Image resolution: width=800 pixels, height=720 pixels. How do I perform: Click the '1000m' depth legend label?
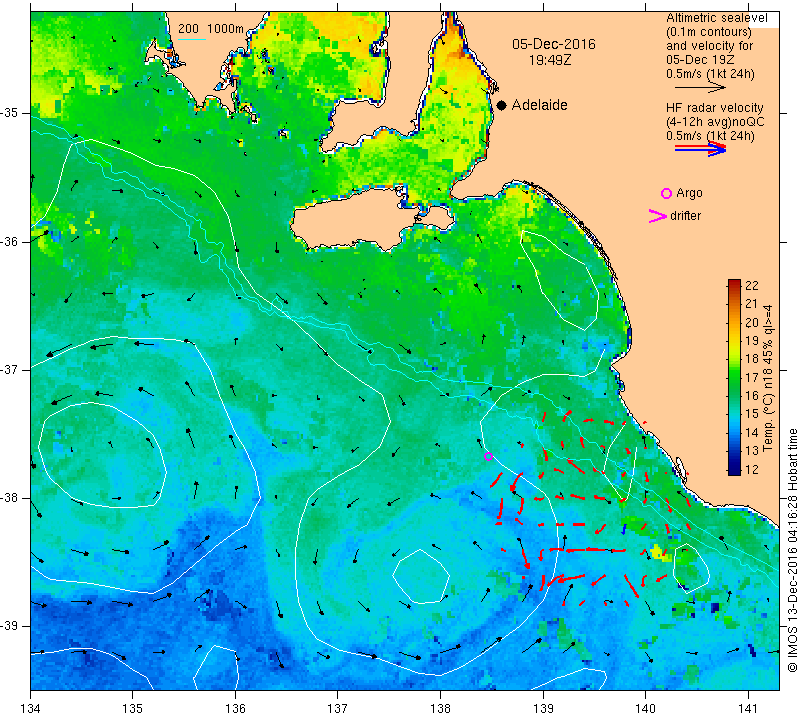click(x=225, y=29)
